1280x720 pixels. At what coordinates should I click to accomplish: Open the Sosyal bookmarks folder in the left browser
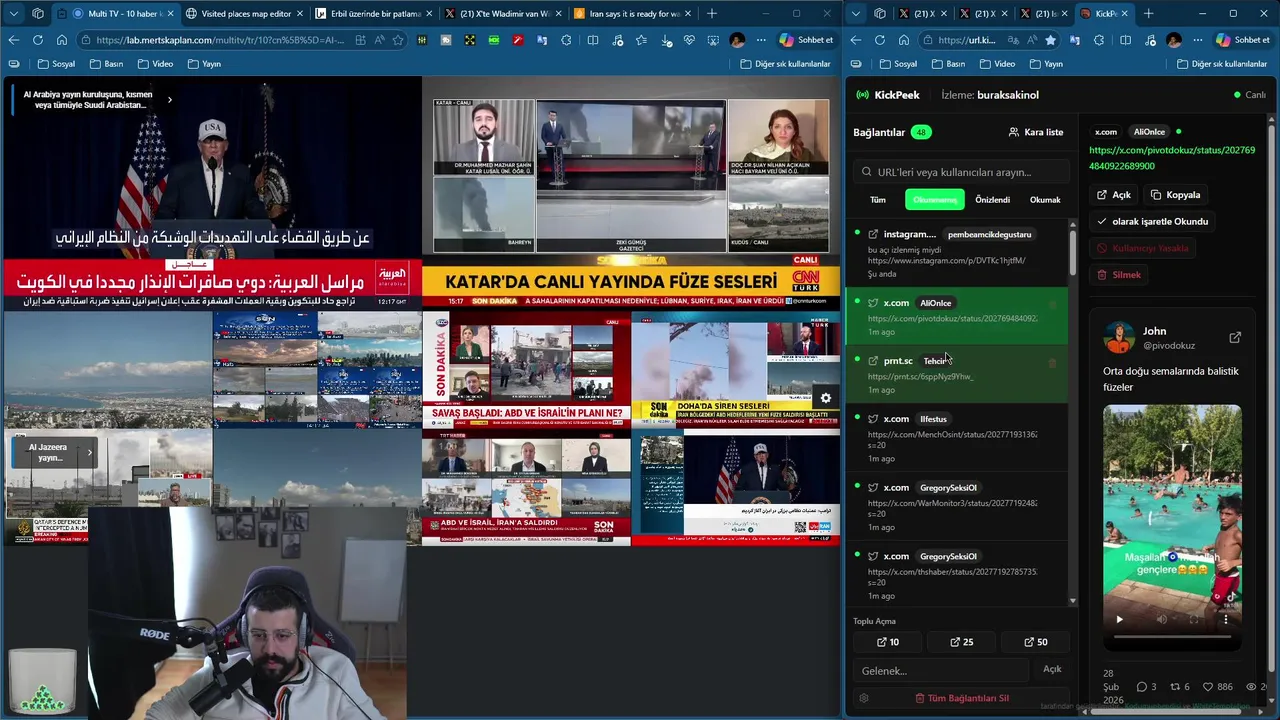57,64
